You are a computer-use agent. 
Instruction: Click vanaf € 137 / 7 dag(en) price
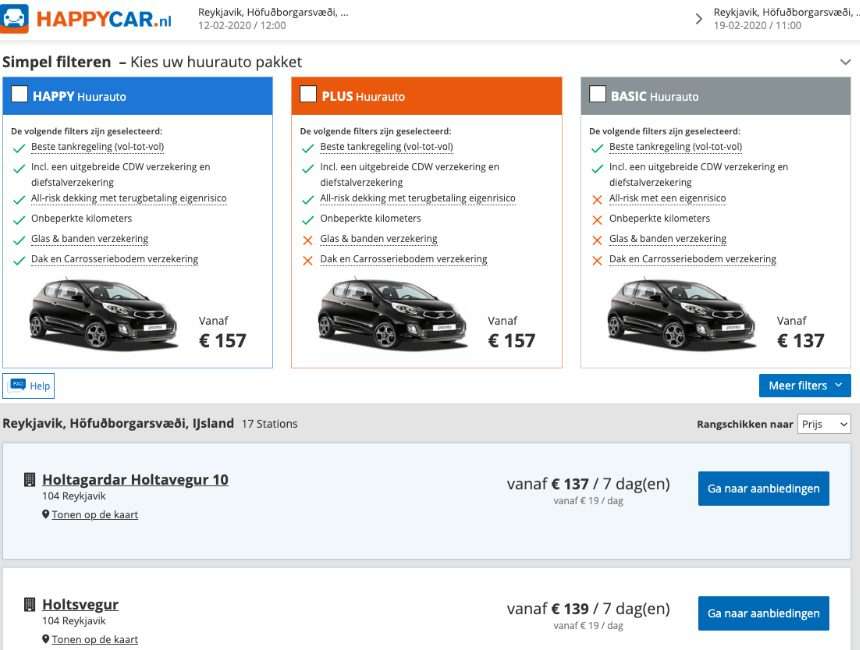[589, 484]
